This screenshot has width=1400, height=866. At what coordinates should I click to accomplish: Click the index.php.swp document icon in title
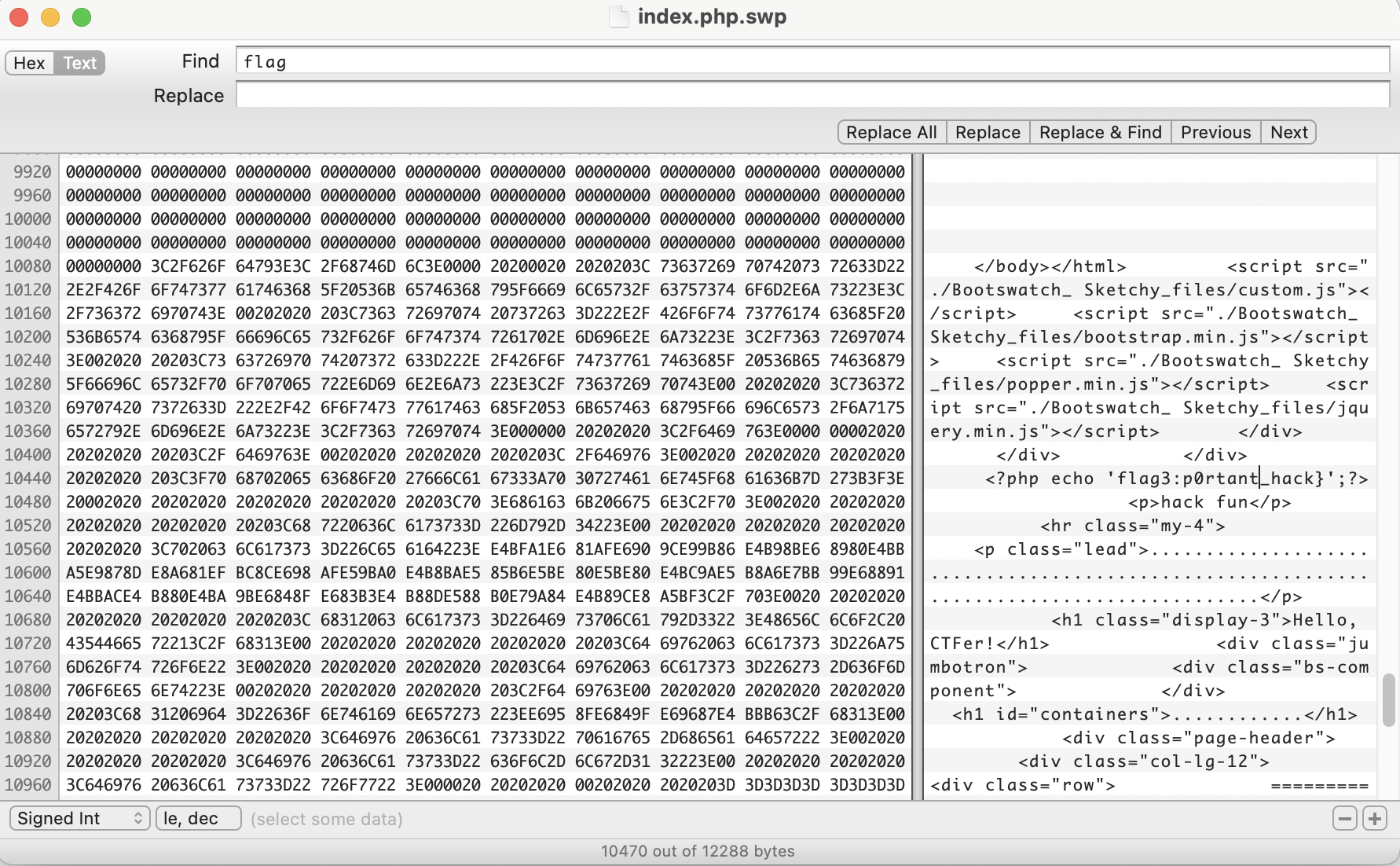click(619, 17)
